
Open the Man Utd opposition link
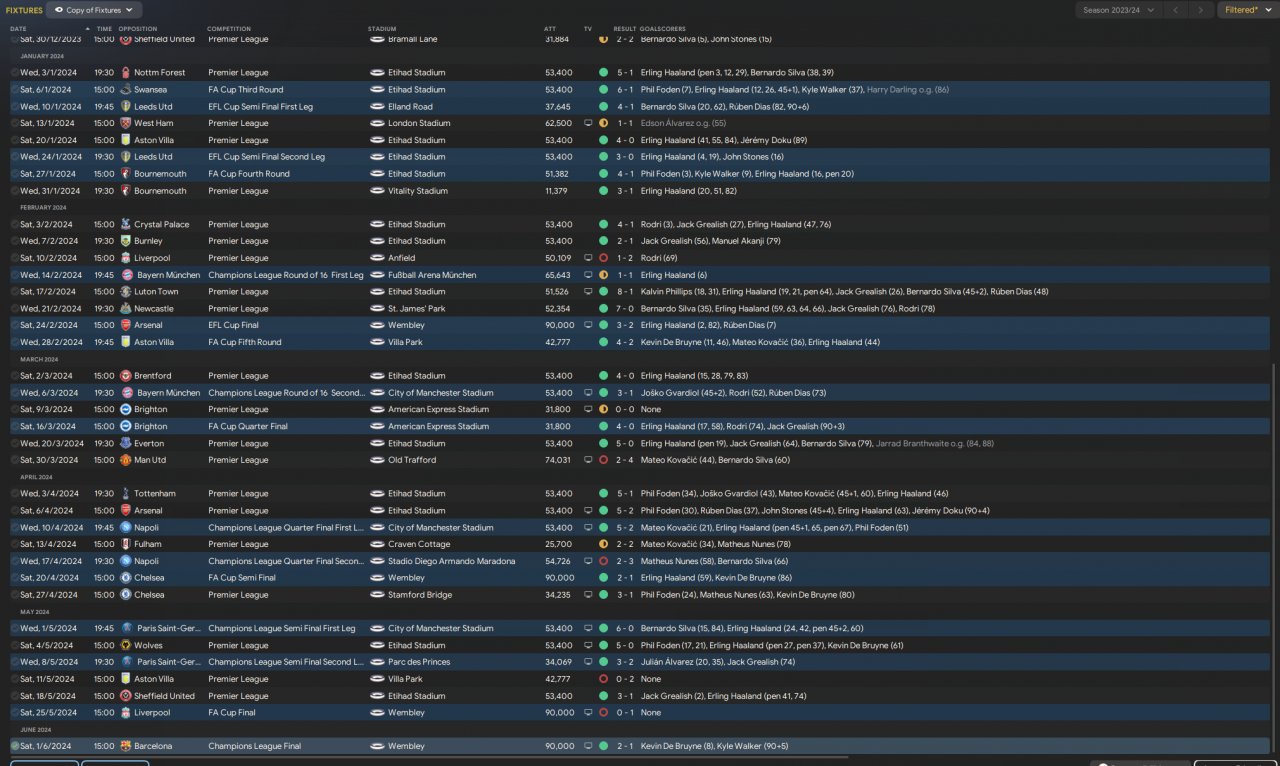tap(151, 460)
